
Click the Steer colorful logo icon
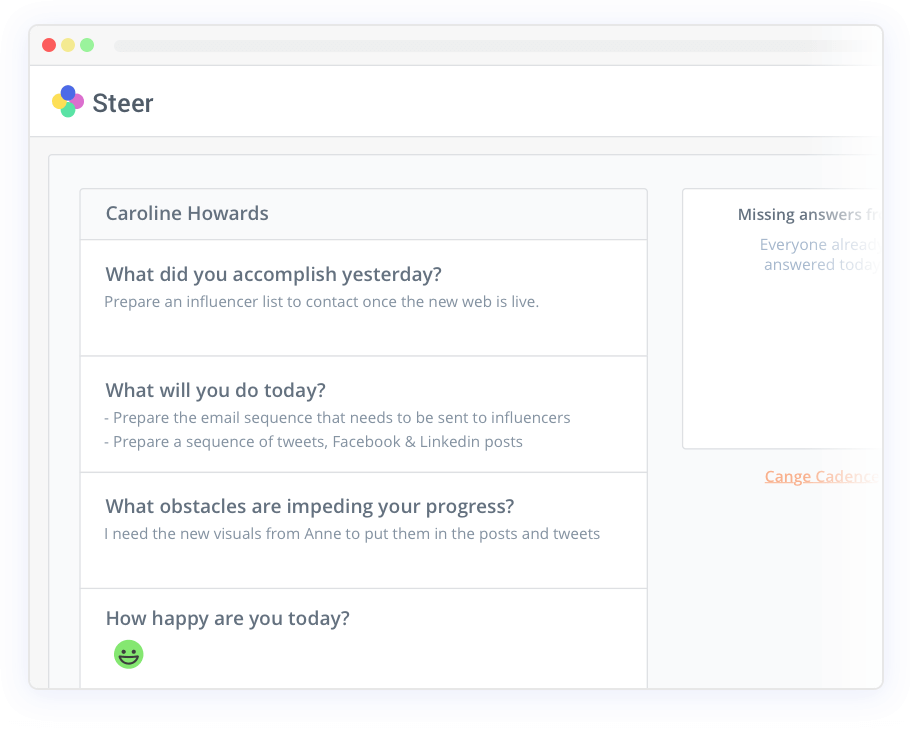[x=68, y=102]
